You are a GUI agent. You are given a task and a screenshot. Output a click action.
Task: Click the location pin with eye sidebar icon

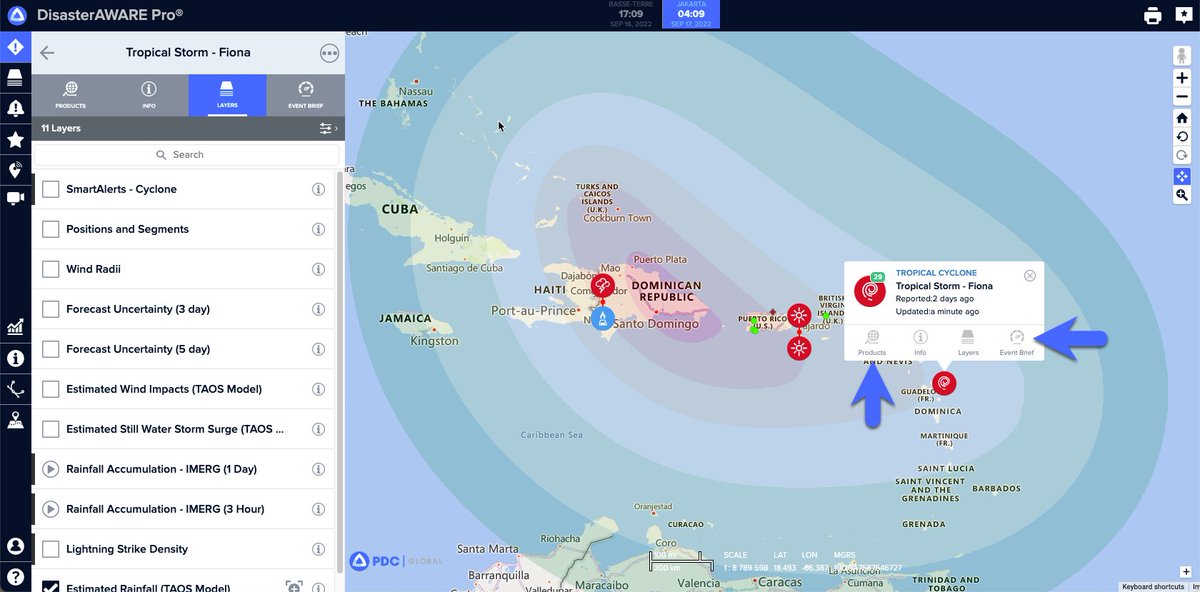[15, 169]
